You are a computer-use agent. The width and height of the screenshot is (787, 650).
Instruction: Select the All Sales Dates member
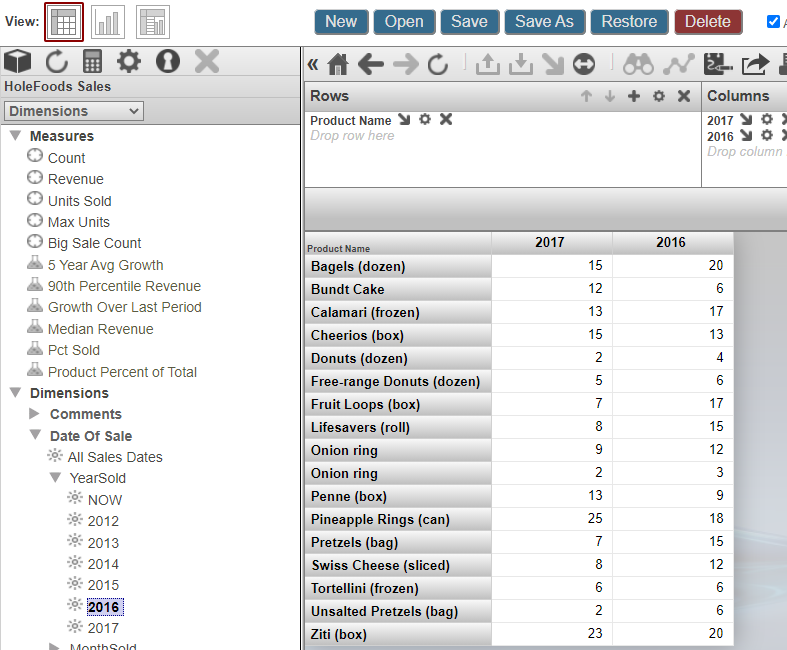coord(115,457)
